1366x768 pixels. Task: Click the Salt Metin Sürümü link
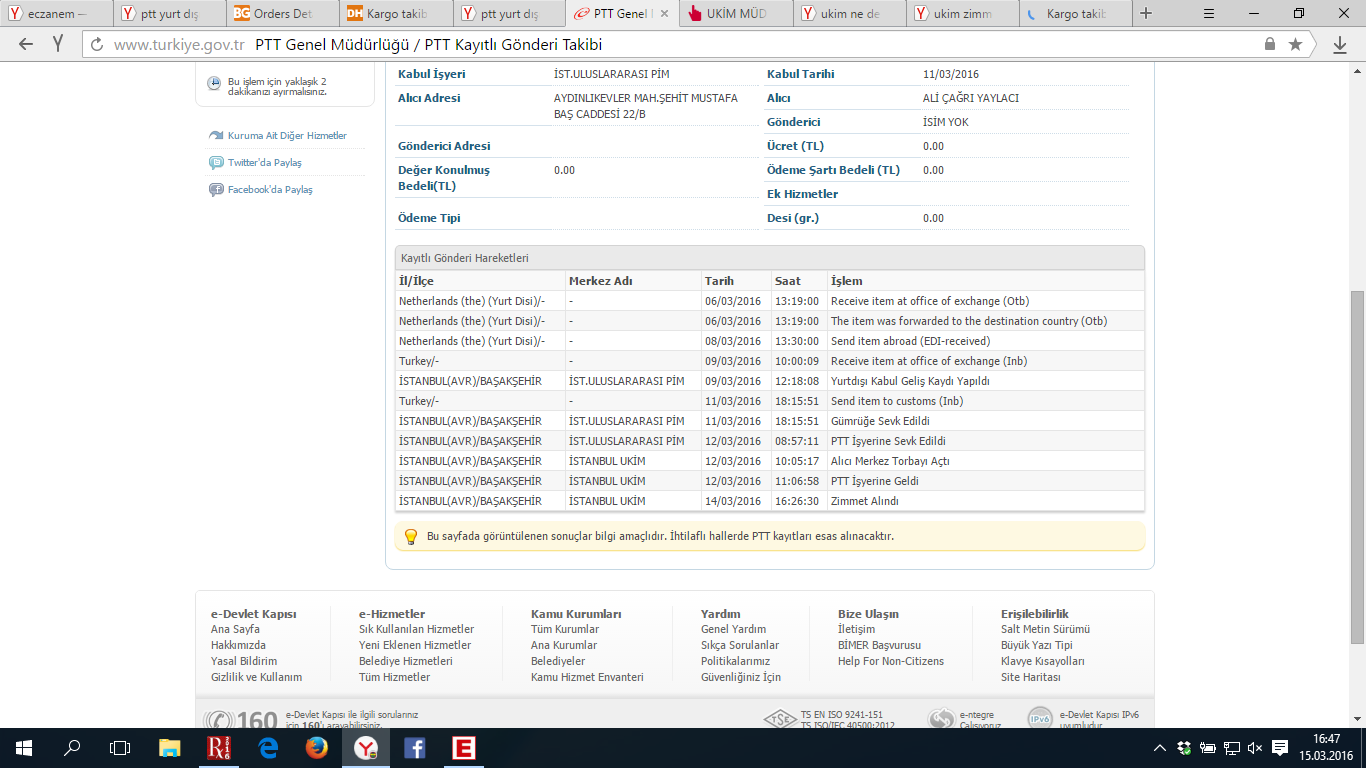(1045, 630)
